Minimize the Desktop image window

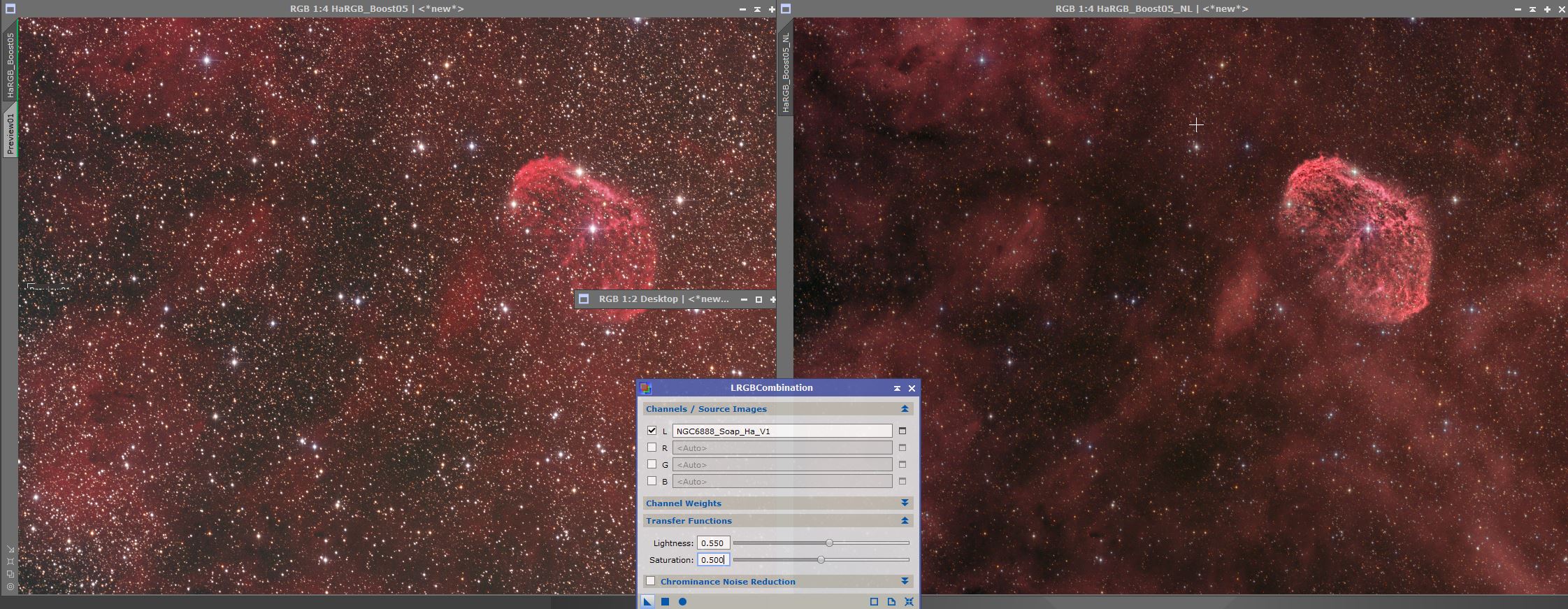(x=744, y=299)
